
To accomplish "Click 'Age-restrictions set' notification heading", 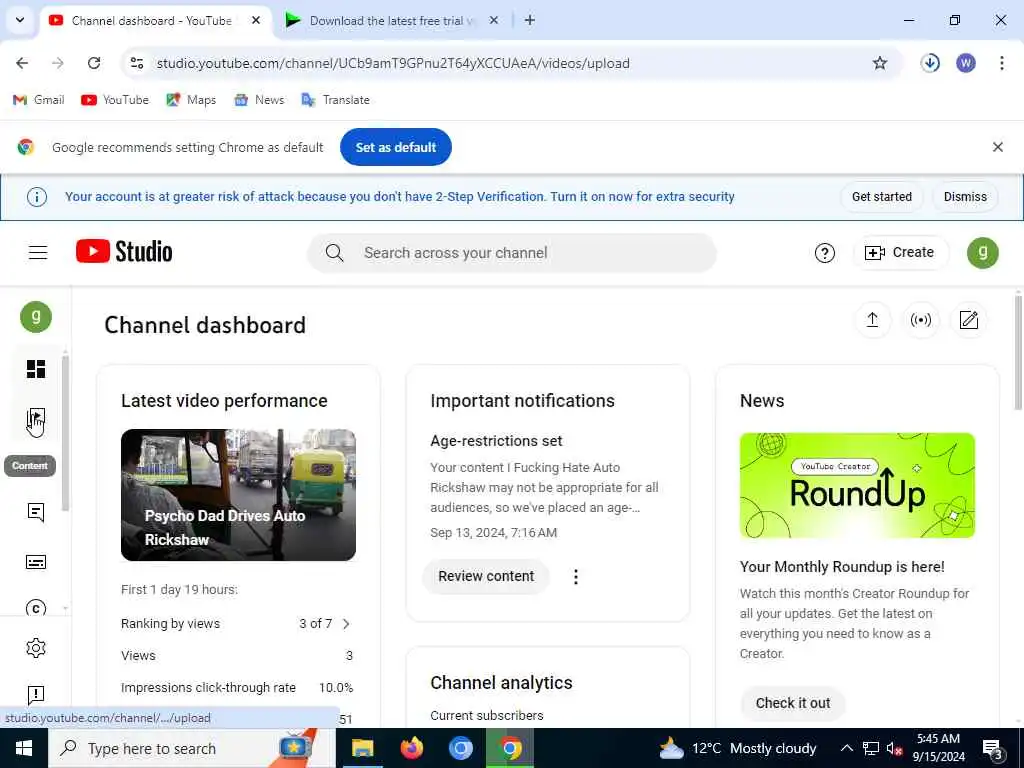I will click(496, 441).
